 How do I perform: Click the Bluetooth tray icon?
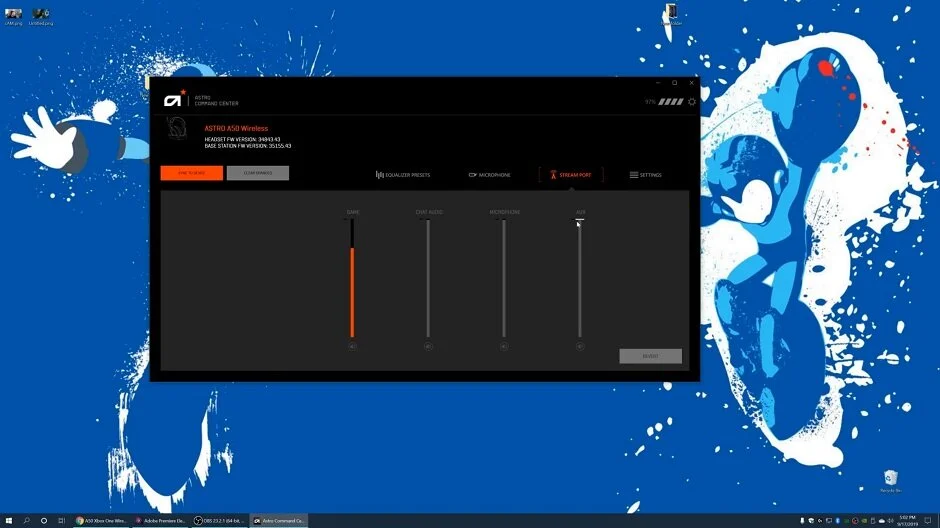(x=837, y=521)
